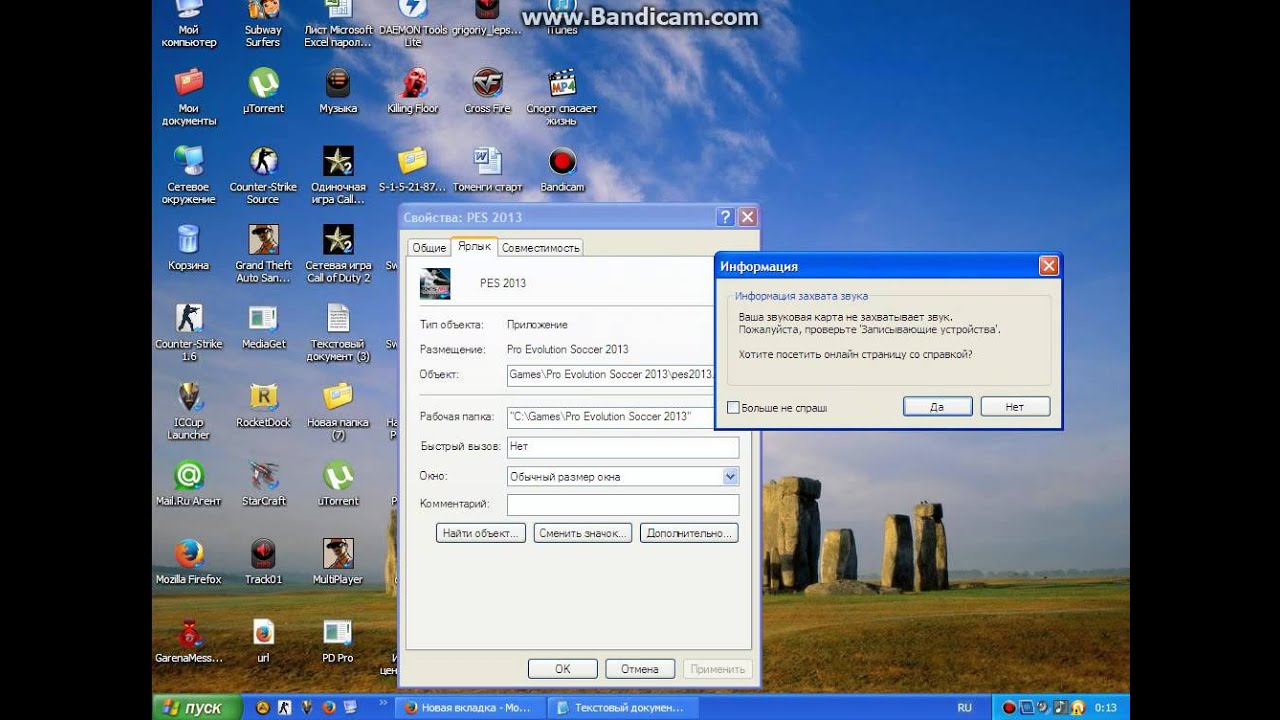Image resolution: width=1280 pixels, height=720 pixels.
Task: Click the Рабочая папка field
Action: (611, 416)
